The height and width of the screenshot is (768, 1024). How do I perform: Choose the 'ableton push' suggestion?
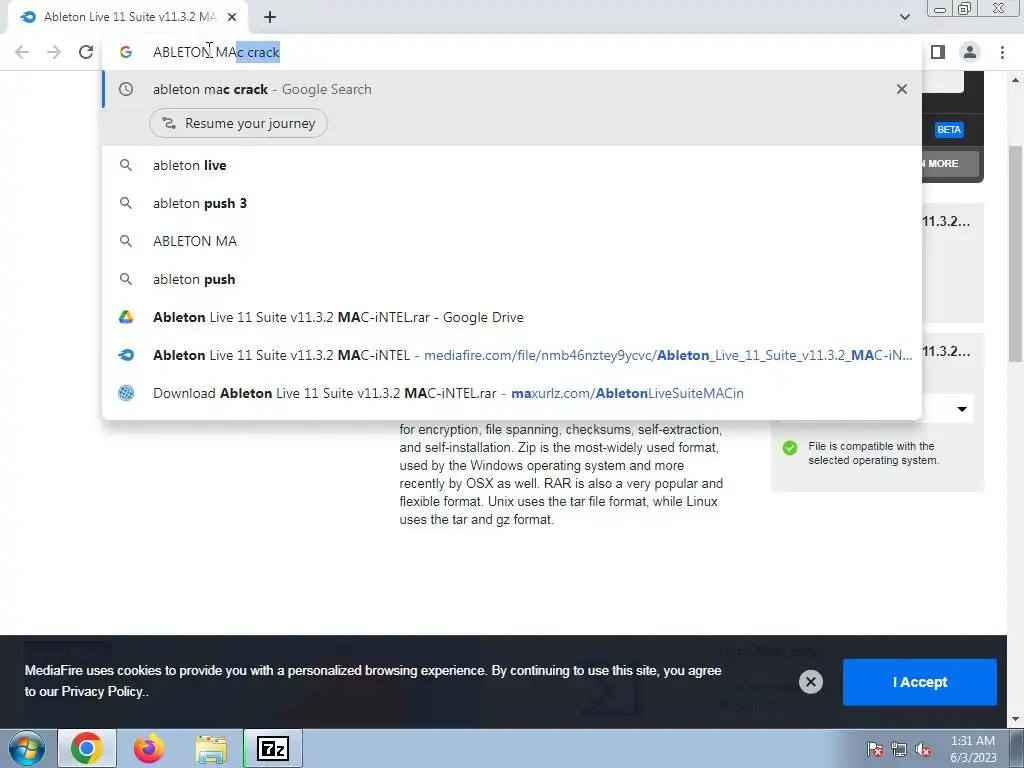tap(512, 279)
